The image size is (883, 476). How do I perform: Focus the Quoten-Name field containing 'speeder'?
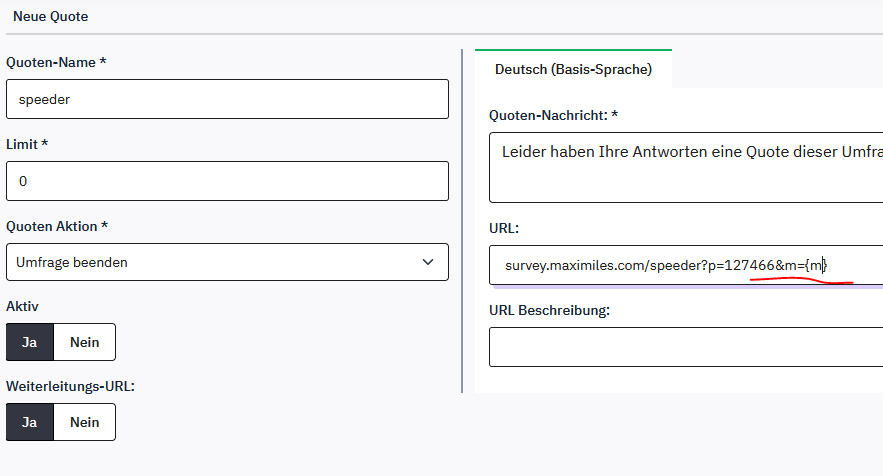pos(227,99)
